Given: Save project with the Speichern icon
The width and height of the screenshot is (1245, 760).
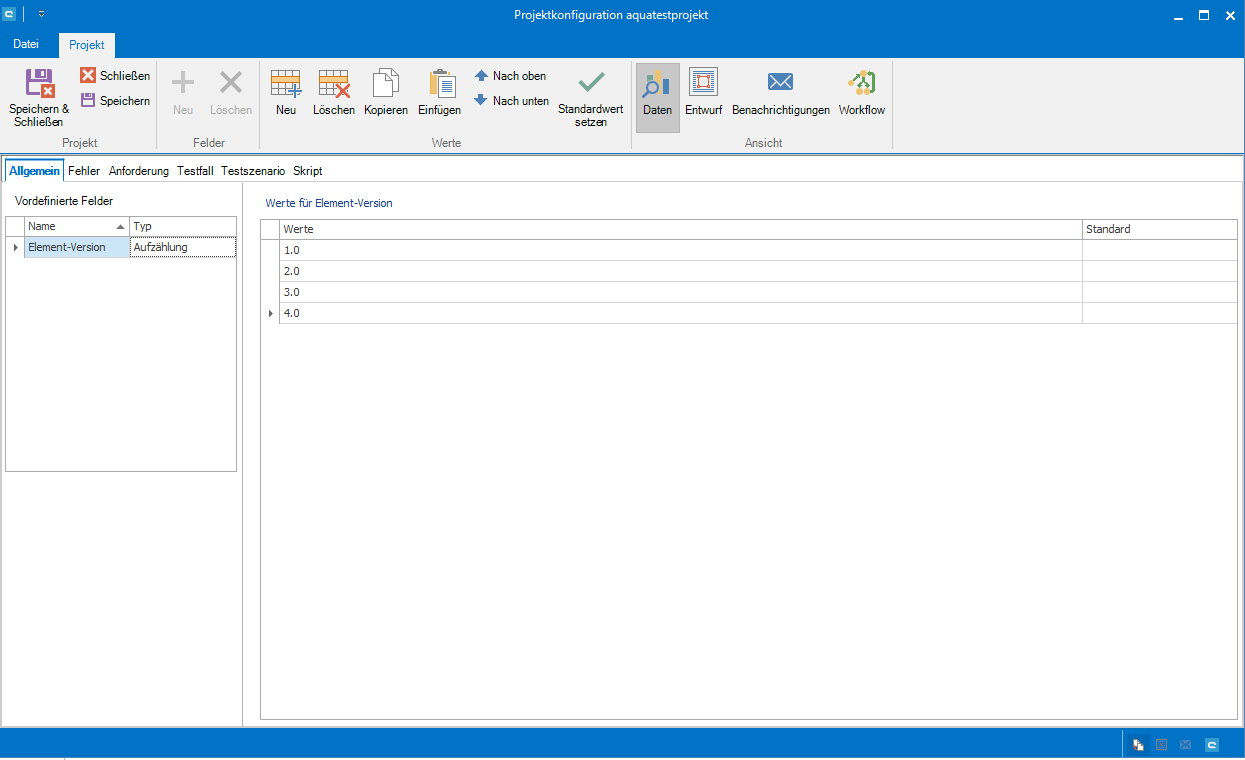Looking at the screenshot, I should 115,101.
